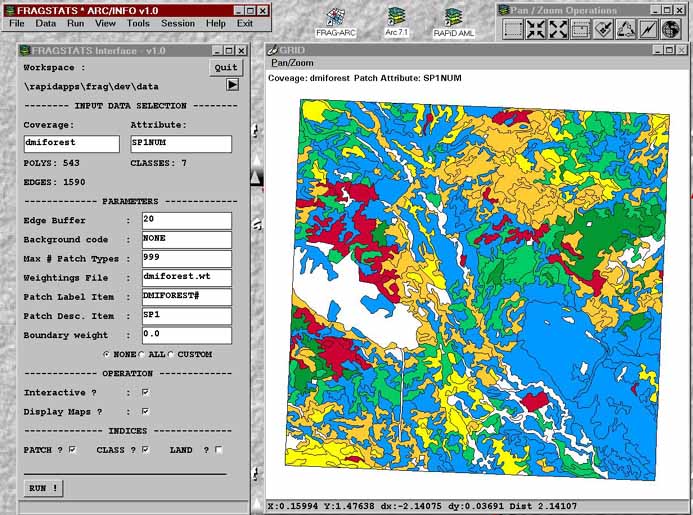The height and width of the screenshot is (515, 693).
Task: Click the FRAGSTATS ARC/INFO title bar icon
Action: (x=9, y=11)
